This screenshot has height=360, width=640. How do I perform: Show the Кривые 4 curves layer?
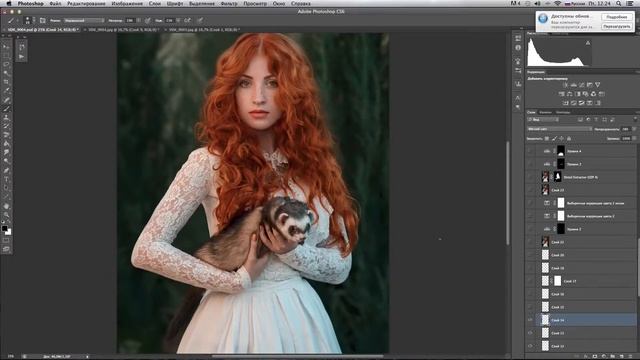[x=530, y=151]
